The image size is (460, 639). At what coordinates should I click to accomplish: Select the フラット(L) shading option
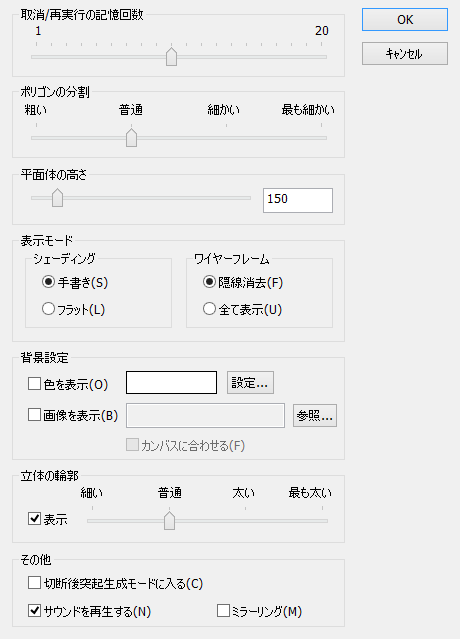(x=73, y=309)
